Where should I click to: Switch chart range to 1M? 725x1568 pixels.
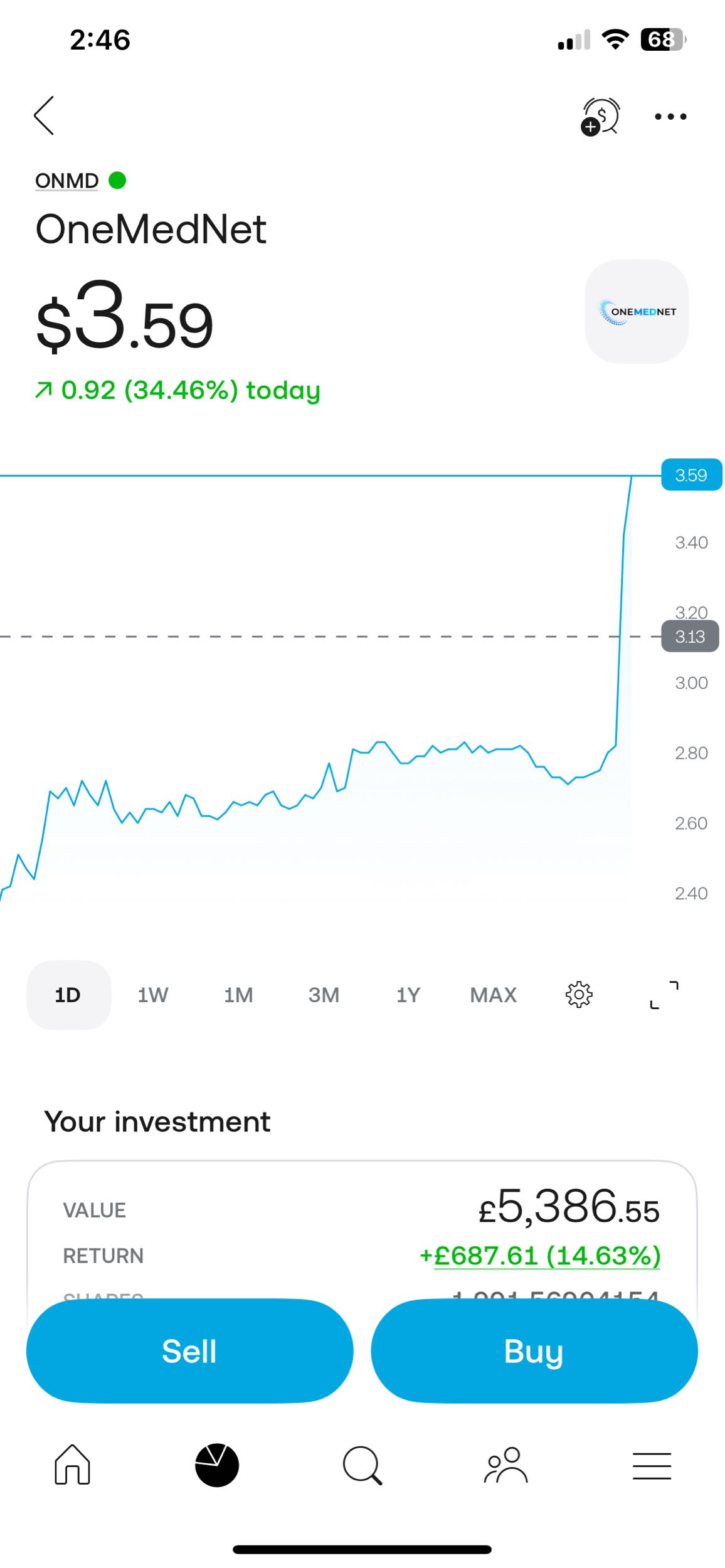coord(238,995)
